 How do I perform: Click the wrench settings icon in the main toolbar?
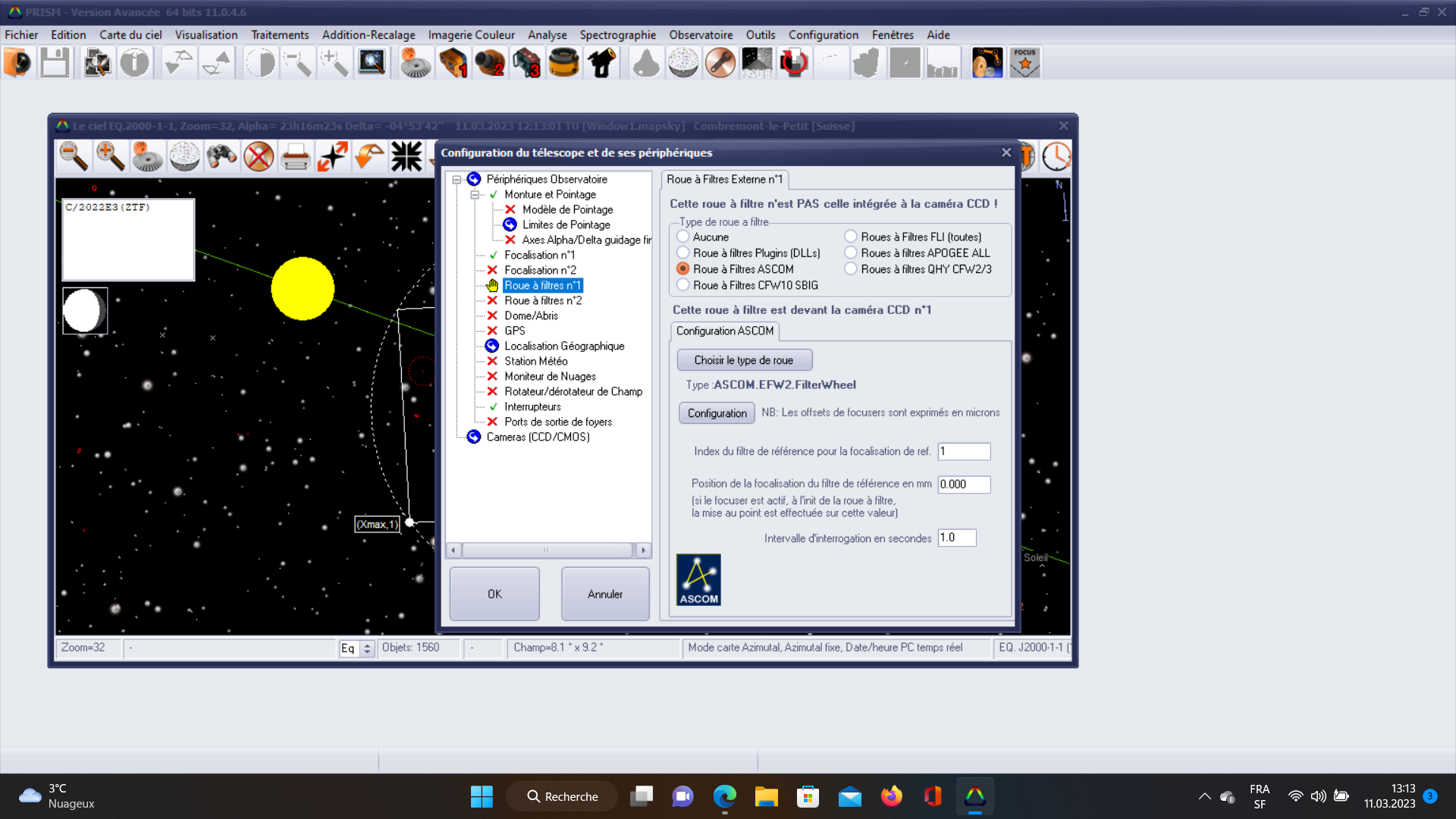pos(720,63)
